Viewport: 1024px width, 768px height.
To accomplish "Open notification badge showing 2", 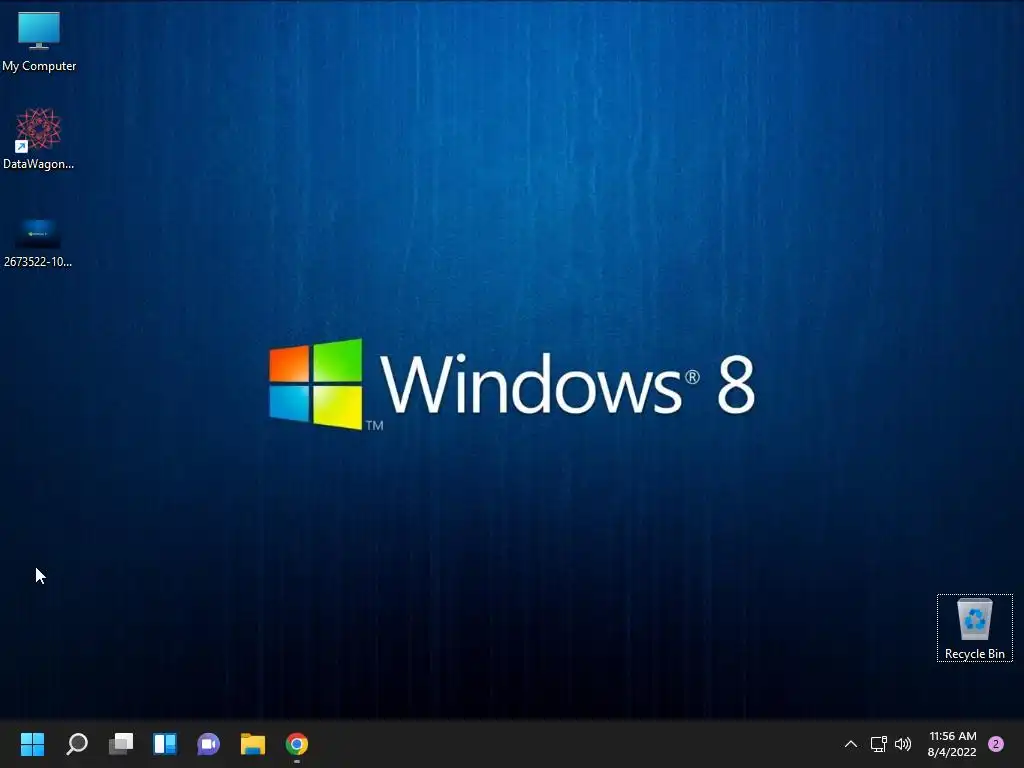I will tap(996, 744).
